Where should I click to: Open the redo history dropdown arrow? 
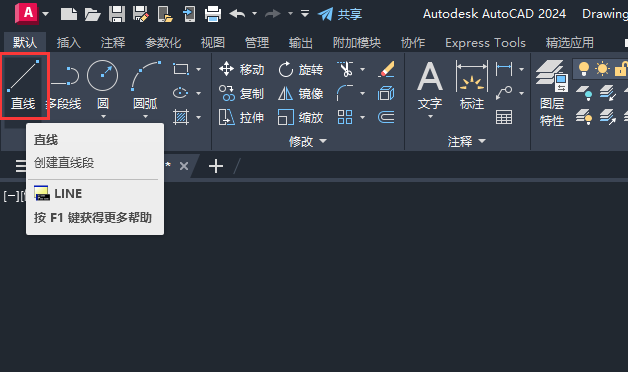tap(290, 14)
